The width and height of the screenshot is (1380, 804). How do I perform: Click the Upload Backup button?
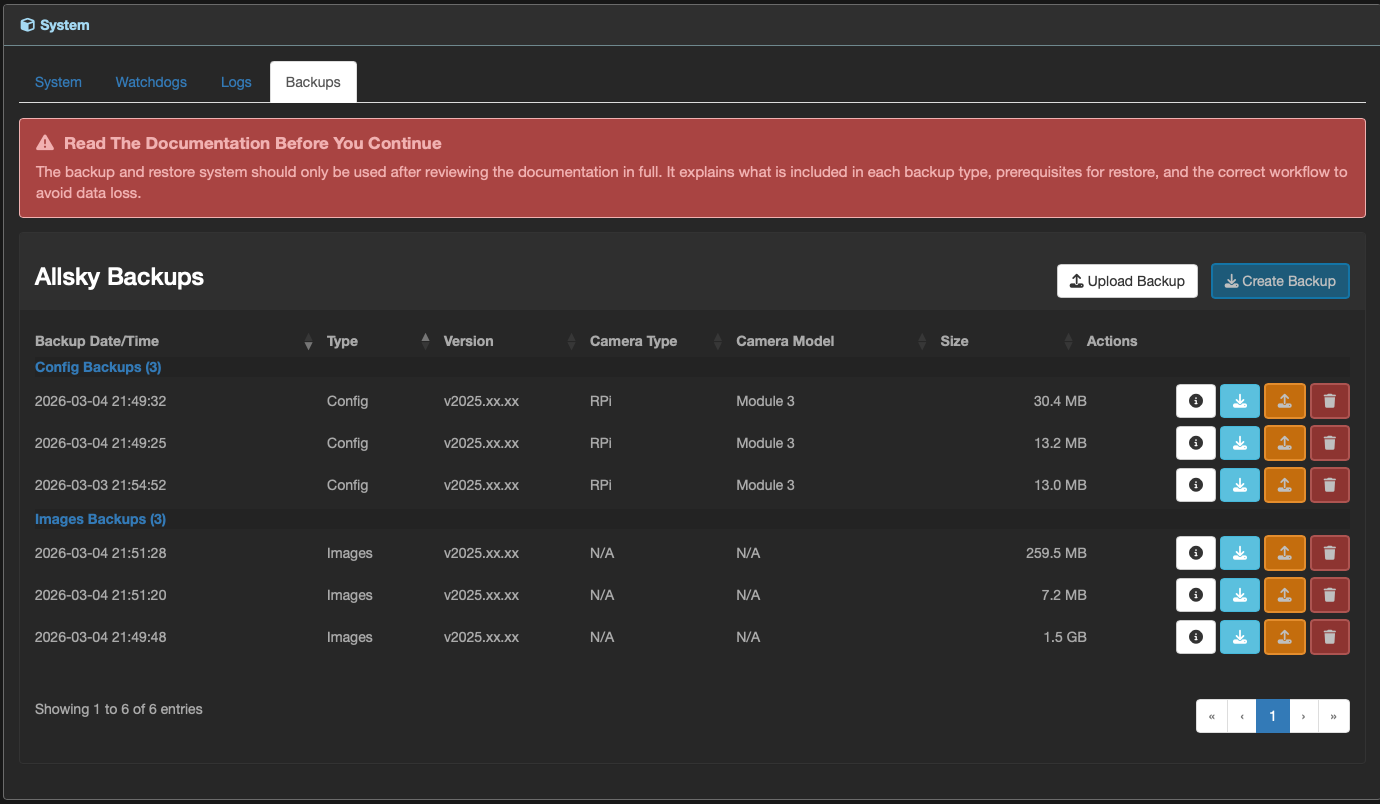click(1127, 281)
